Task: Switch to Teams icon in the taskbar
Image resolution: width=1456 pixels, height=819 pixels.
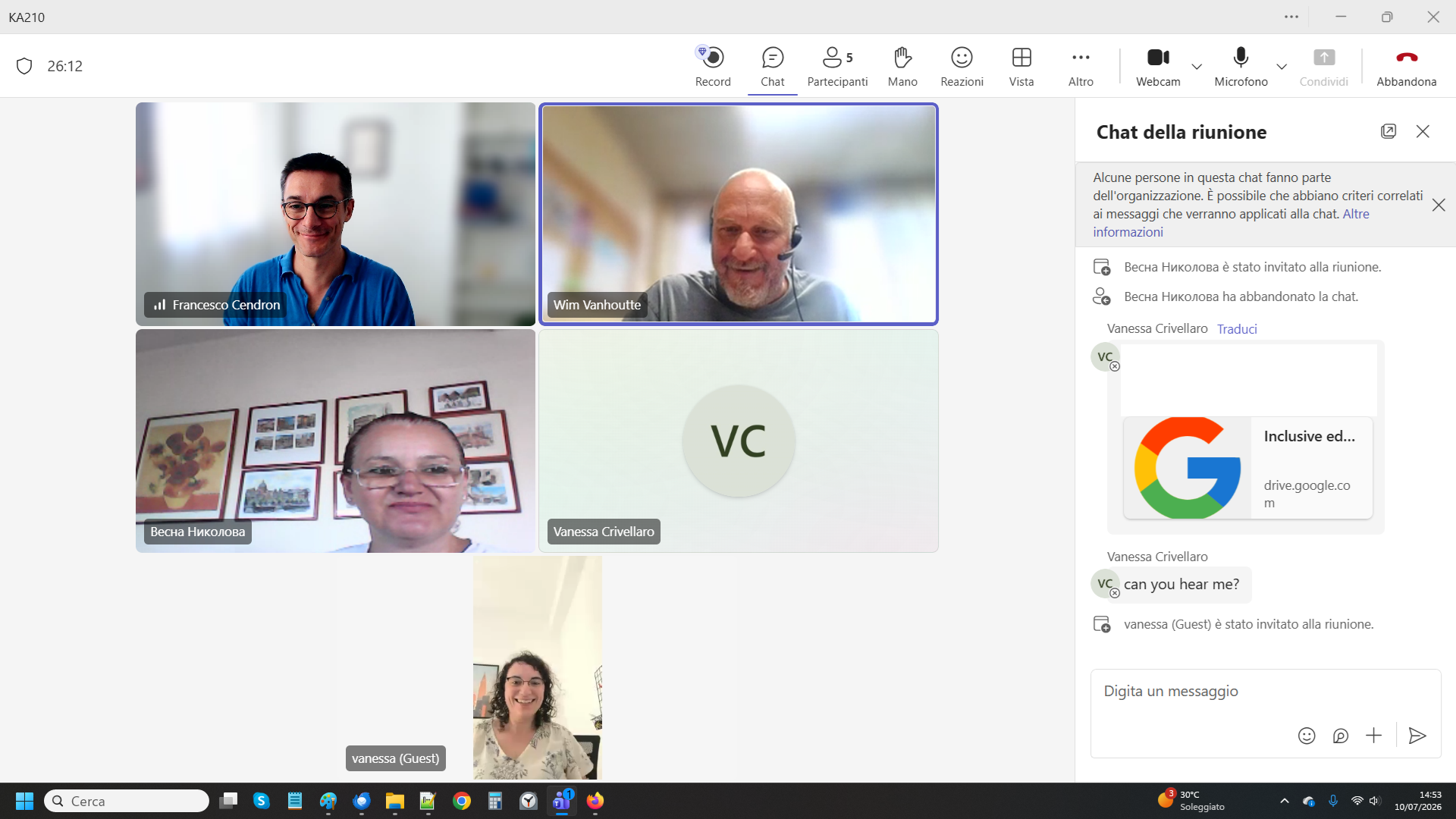Action: (562, 801)
